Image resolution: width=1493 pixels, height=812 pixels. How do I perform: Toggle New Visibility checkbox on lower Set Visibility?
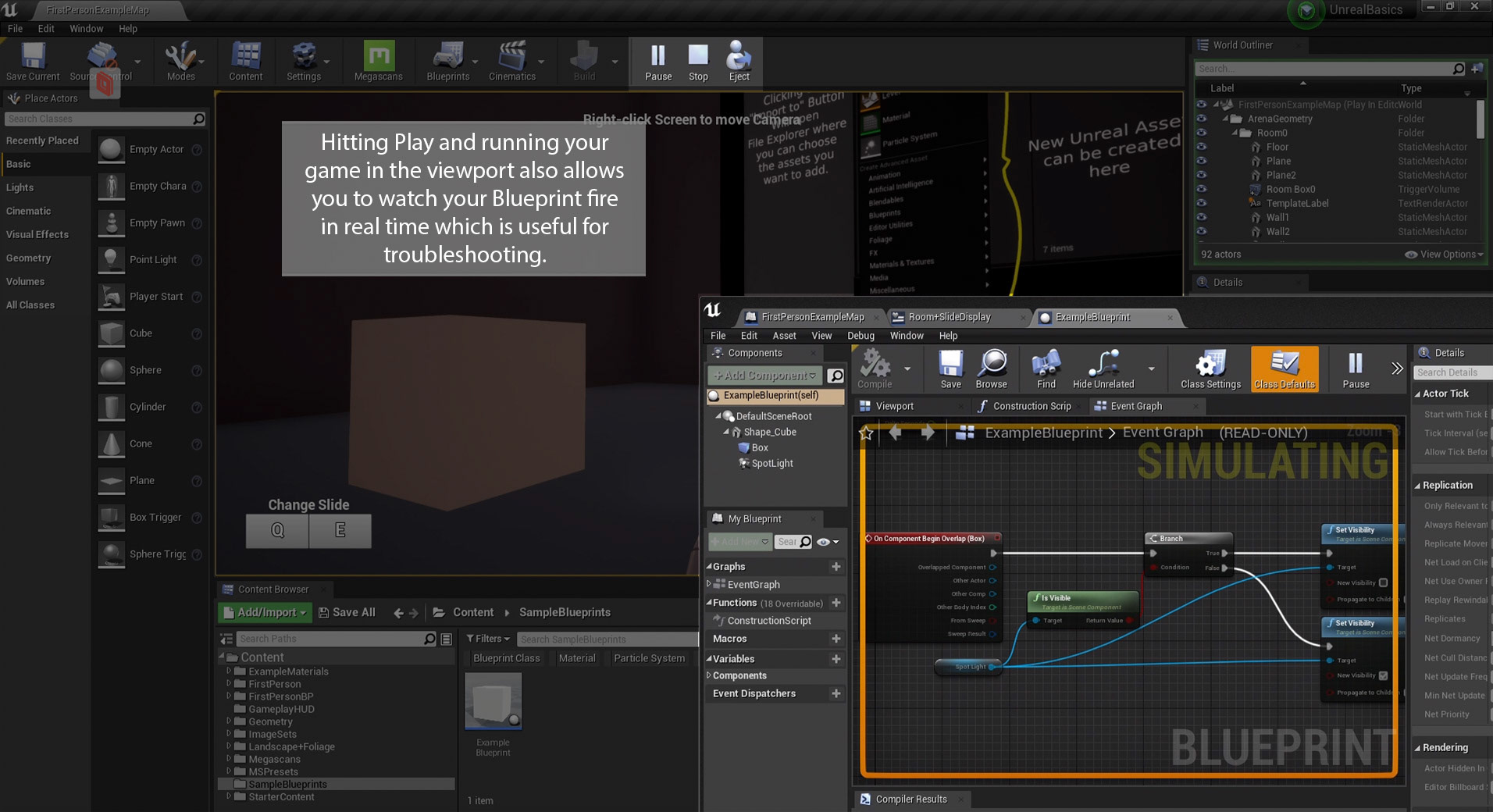pos(1383,675)
